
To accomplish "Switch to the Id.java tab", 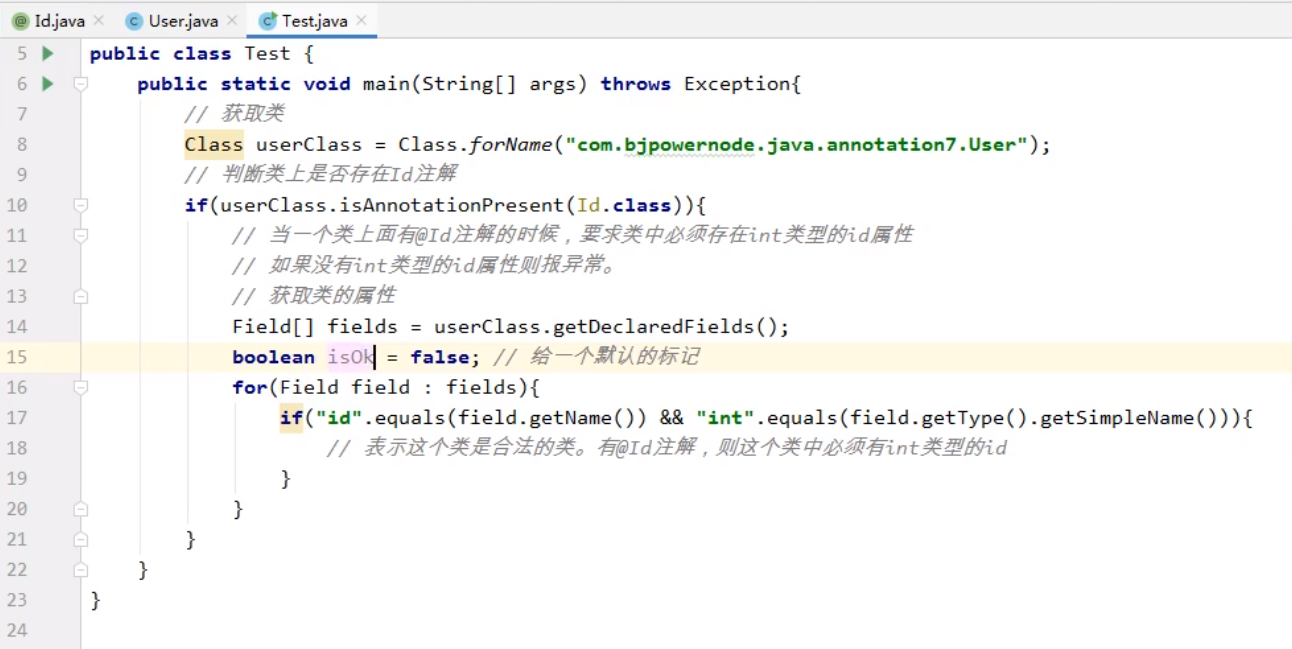I will [58, 20].
